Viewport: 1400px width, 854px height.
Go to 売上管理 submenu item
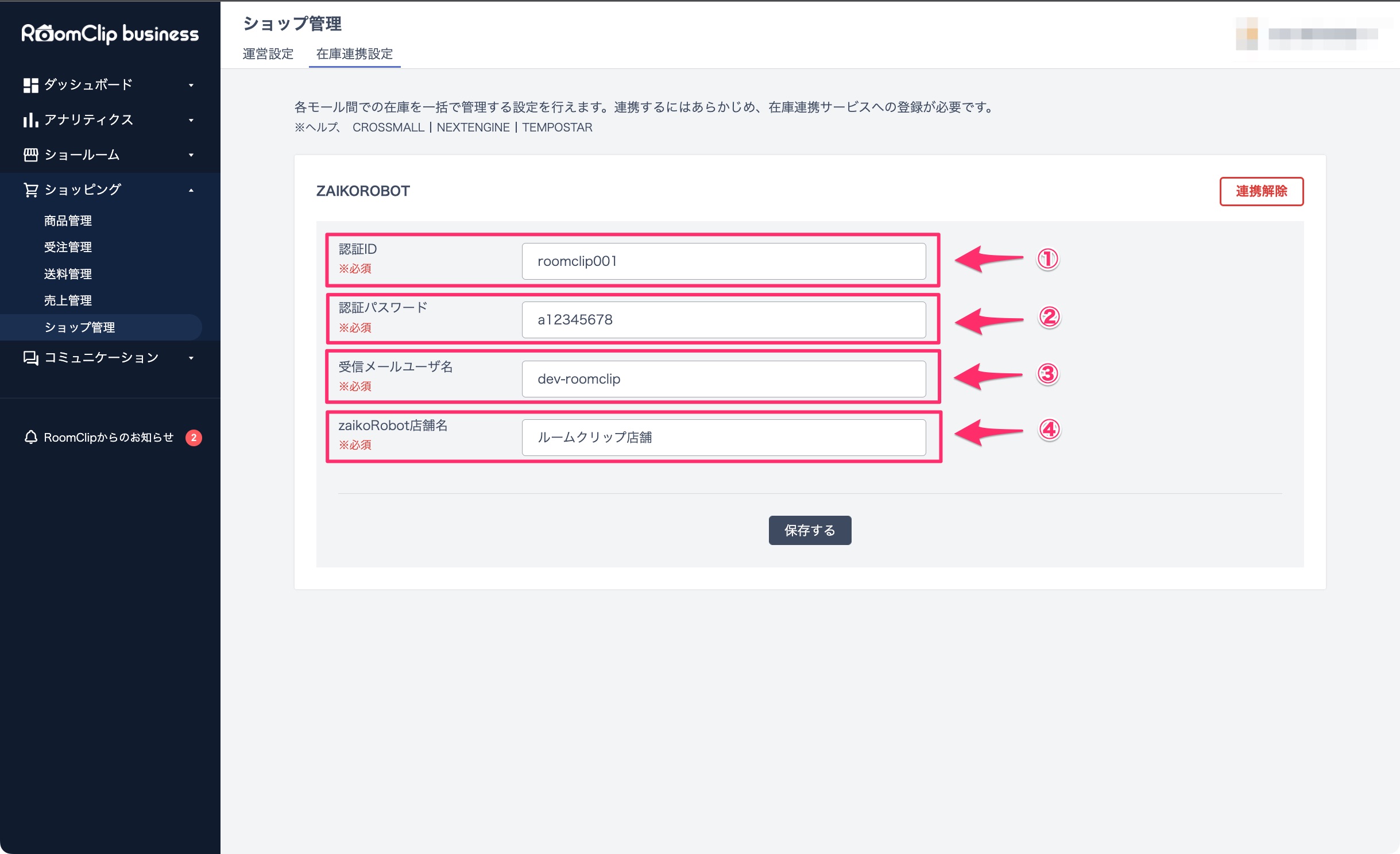click(x=68, y=300)
